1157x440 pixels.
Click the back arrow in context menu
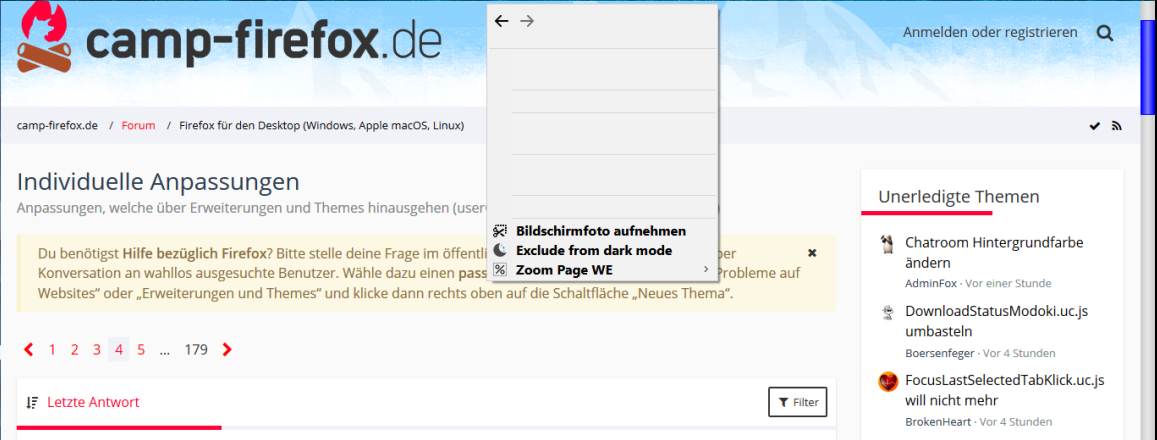pyautogui.click(x=501, y=21)
